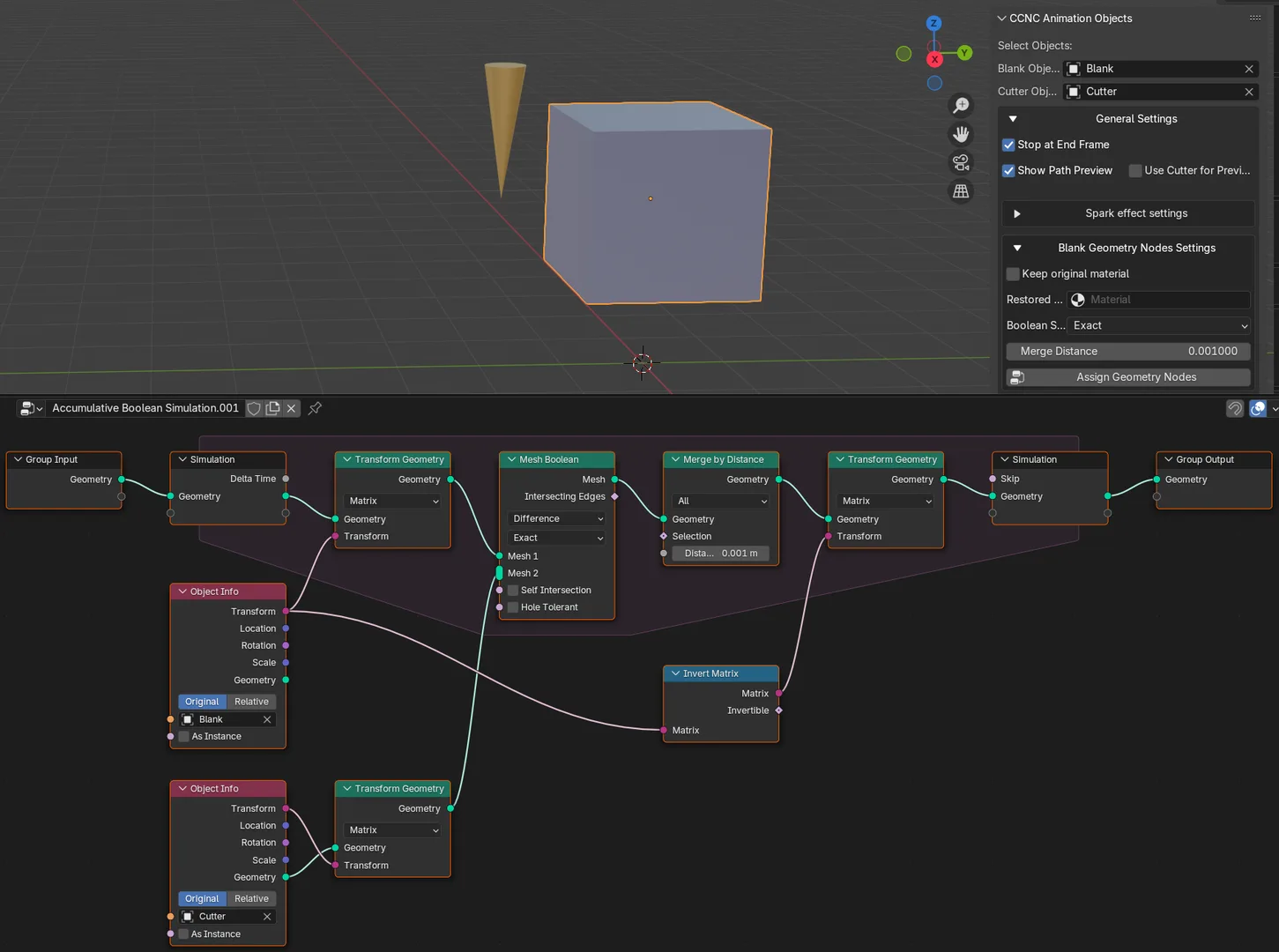Collapse the Group Input node
Image resolution: width=1279 pixels, height=952 pixels.
point(18,459)
